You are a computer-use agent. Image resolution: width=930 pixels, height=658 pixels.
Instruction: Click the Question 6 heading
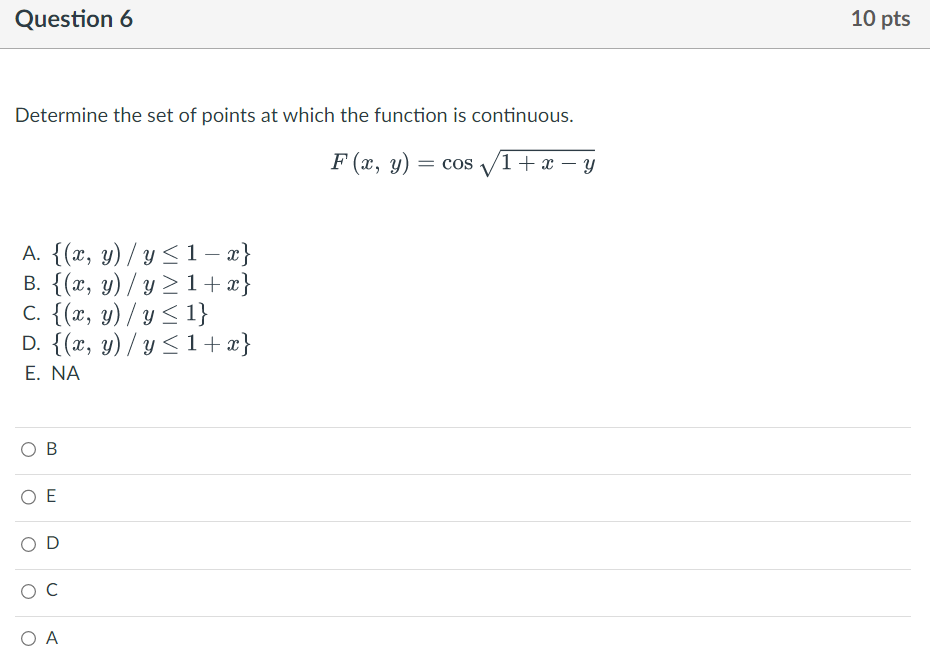click(x=74, y=18)
